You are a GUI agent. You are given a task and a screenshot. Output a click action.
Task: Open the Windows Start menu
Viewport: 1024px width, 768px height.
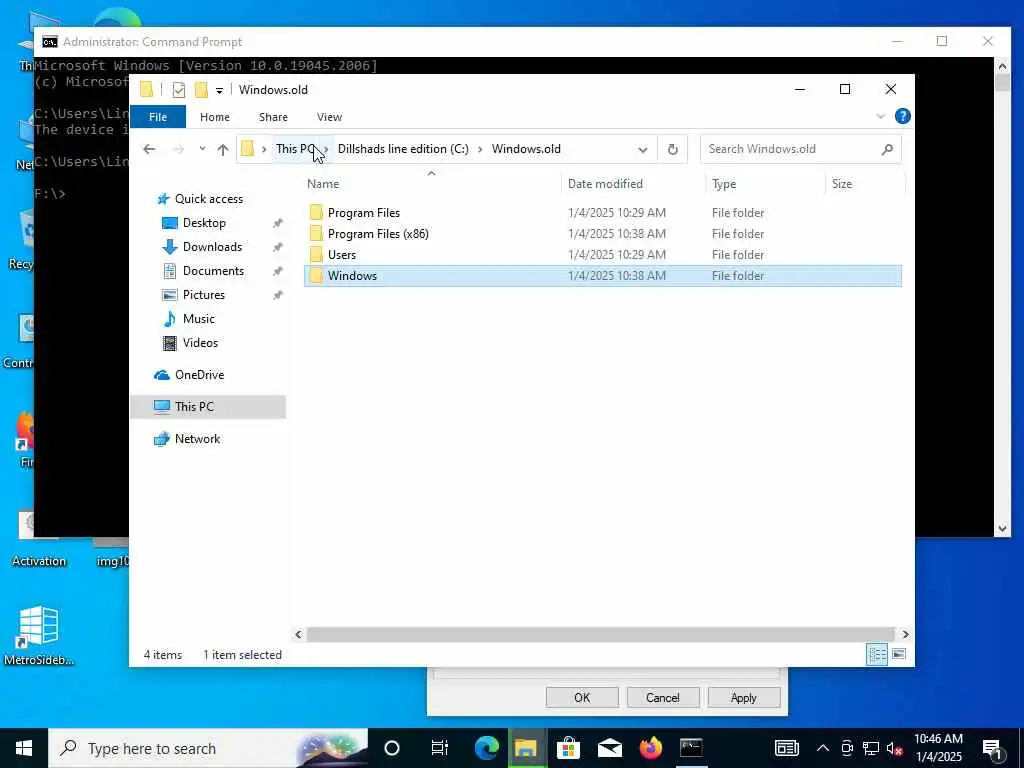24,748
